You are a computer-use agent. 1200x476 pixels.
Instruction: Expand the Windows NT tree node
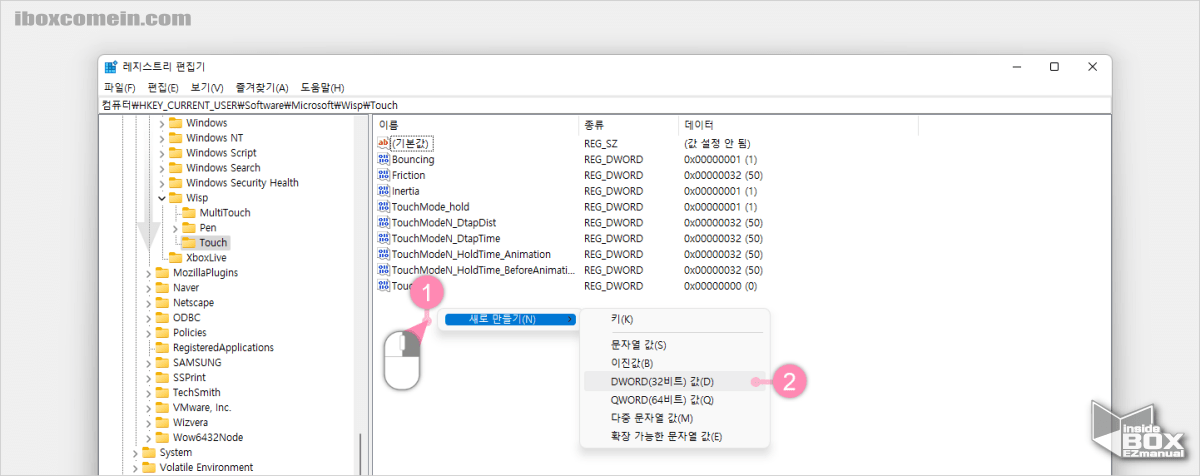tap(162, 138)
